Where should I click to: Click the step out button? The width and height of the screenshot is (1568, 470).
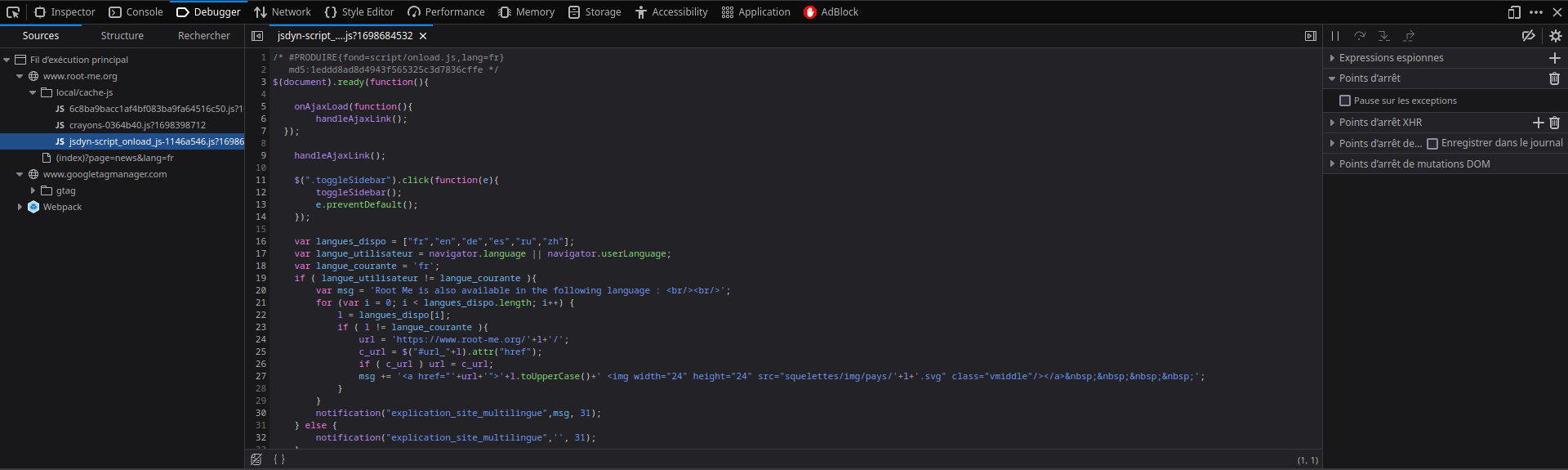(1409, 36)
